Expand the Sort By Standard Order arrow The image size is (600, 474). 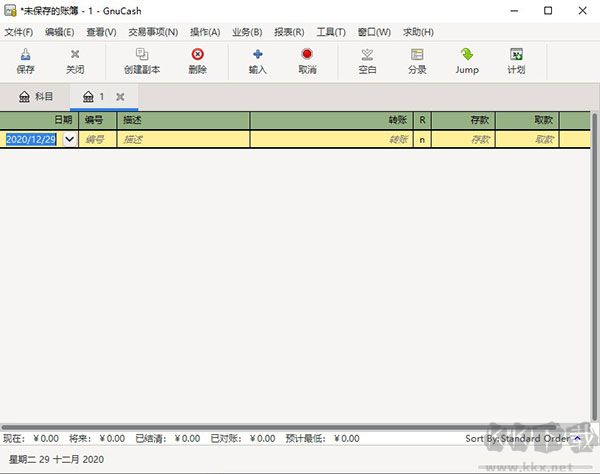tap(578, 438)
